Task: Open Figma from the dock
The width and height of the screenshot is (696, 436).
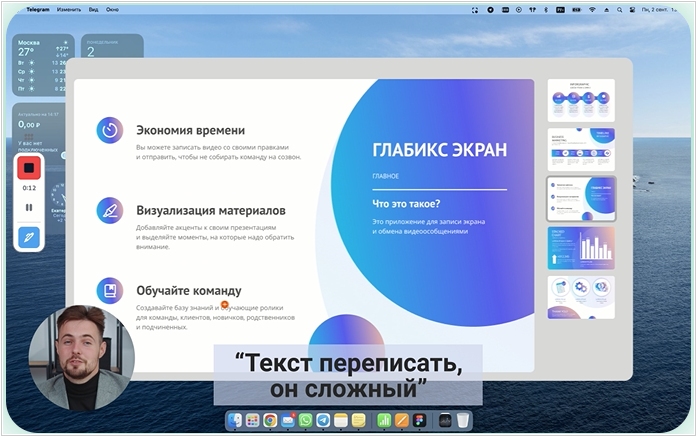Action: tap(419, 420)
